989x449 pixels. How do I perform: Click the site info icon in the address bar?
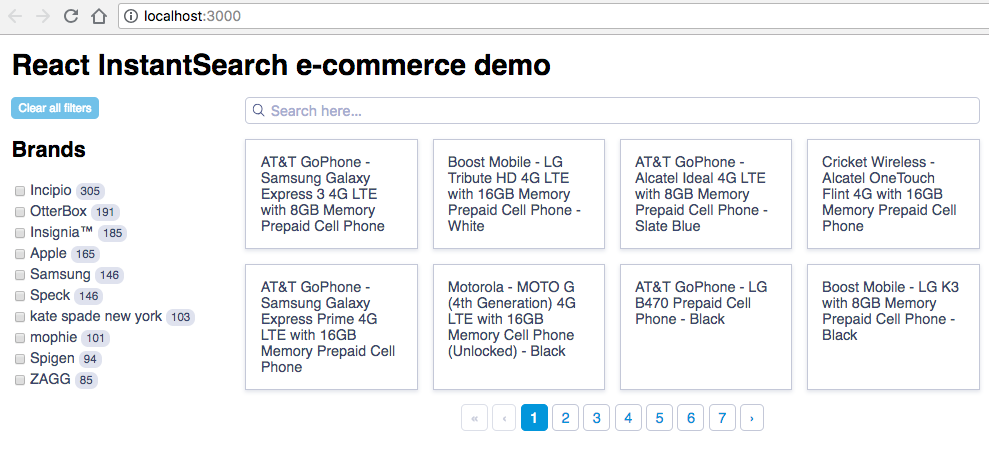click(132, 16)
